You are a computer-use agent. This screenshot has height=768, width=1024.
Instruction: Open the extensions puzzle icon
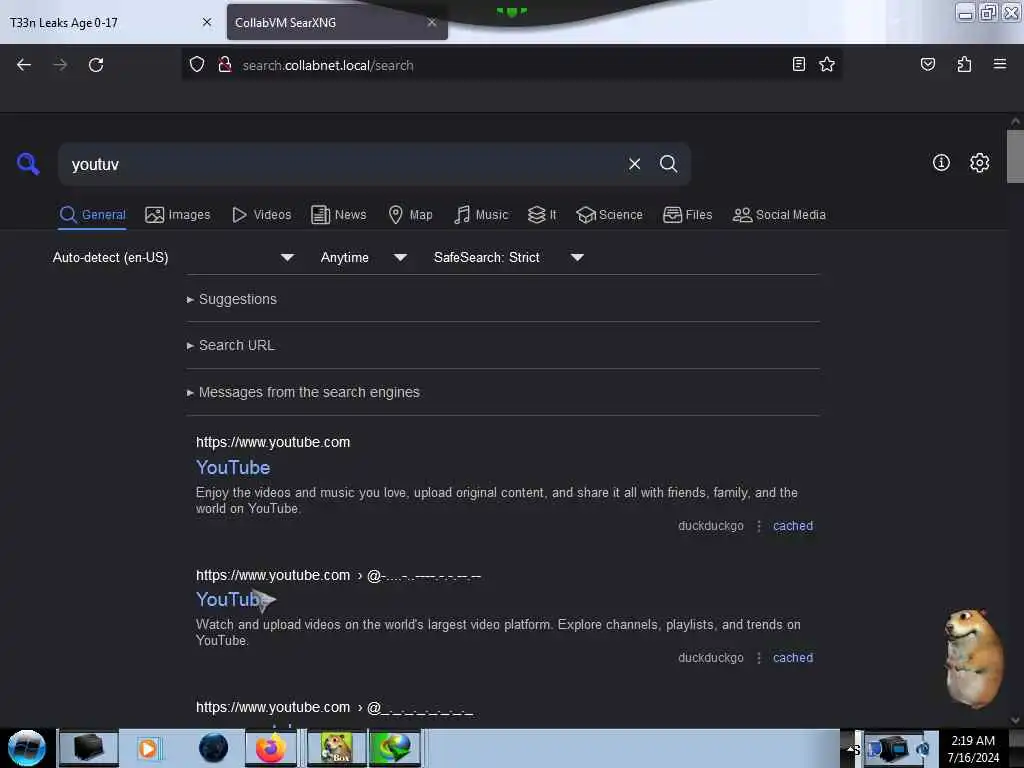coord(964,64)
